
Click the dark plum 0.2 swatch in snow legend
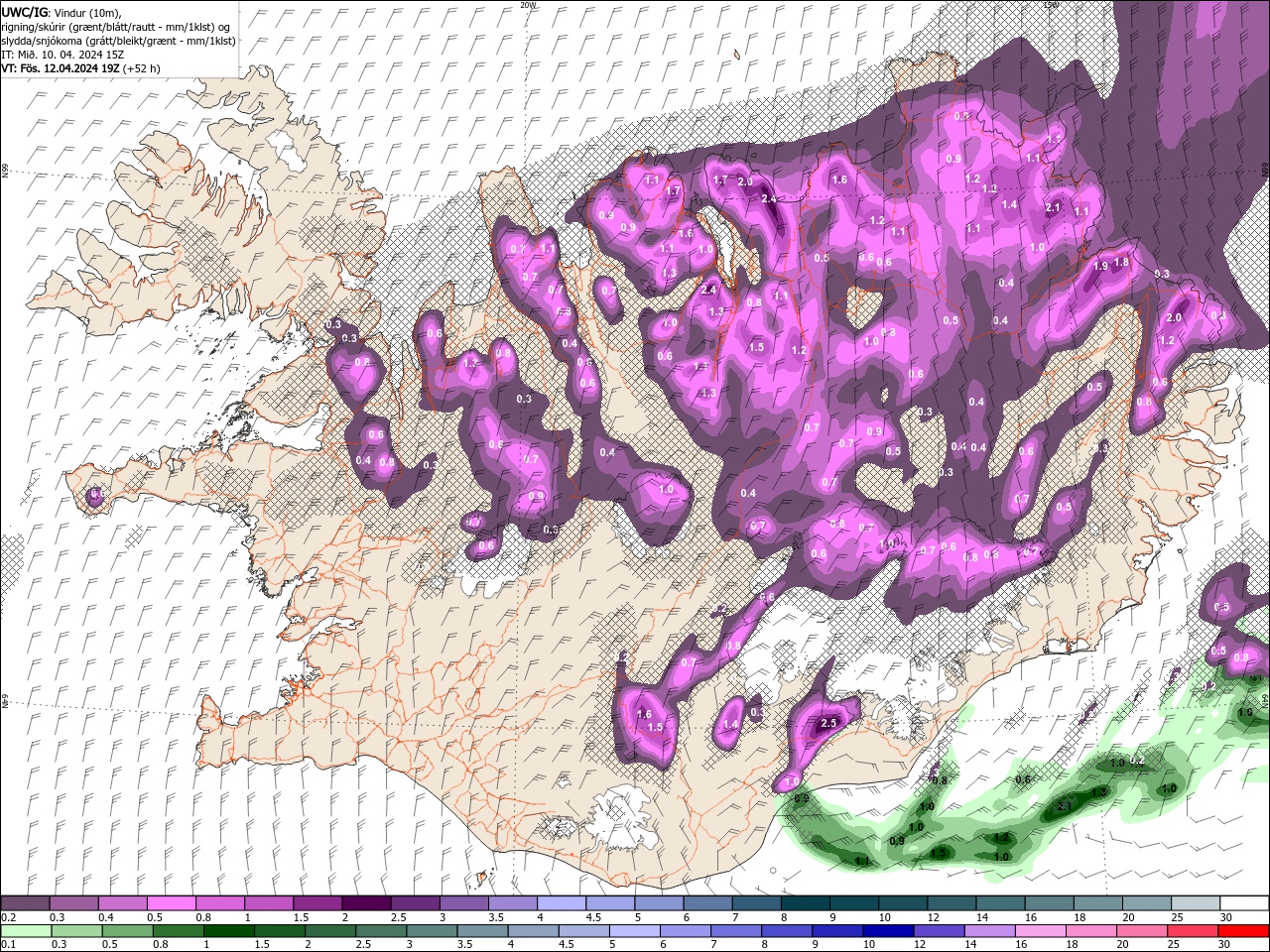click(x=25, y=903)
